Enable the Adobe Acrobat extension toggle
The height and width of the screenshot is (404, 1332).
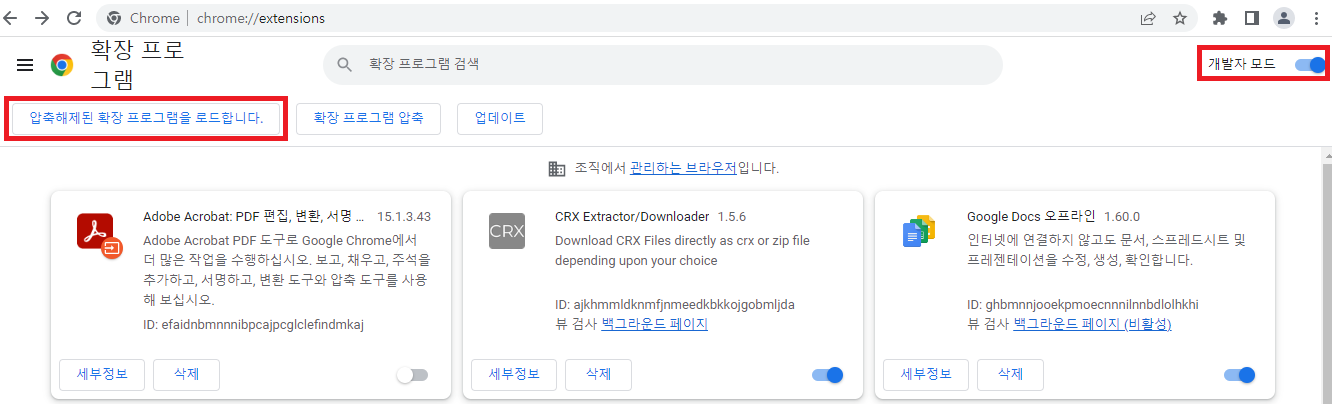(412, 375)
